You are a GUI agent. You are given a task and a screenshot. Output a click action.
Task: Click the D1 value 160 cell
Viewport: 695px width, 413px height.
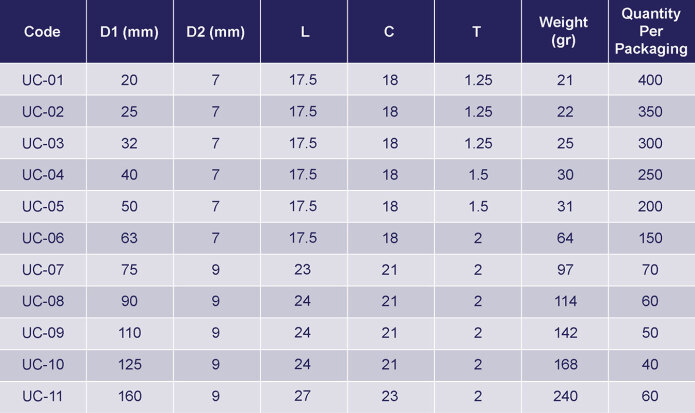pos(129,397)
